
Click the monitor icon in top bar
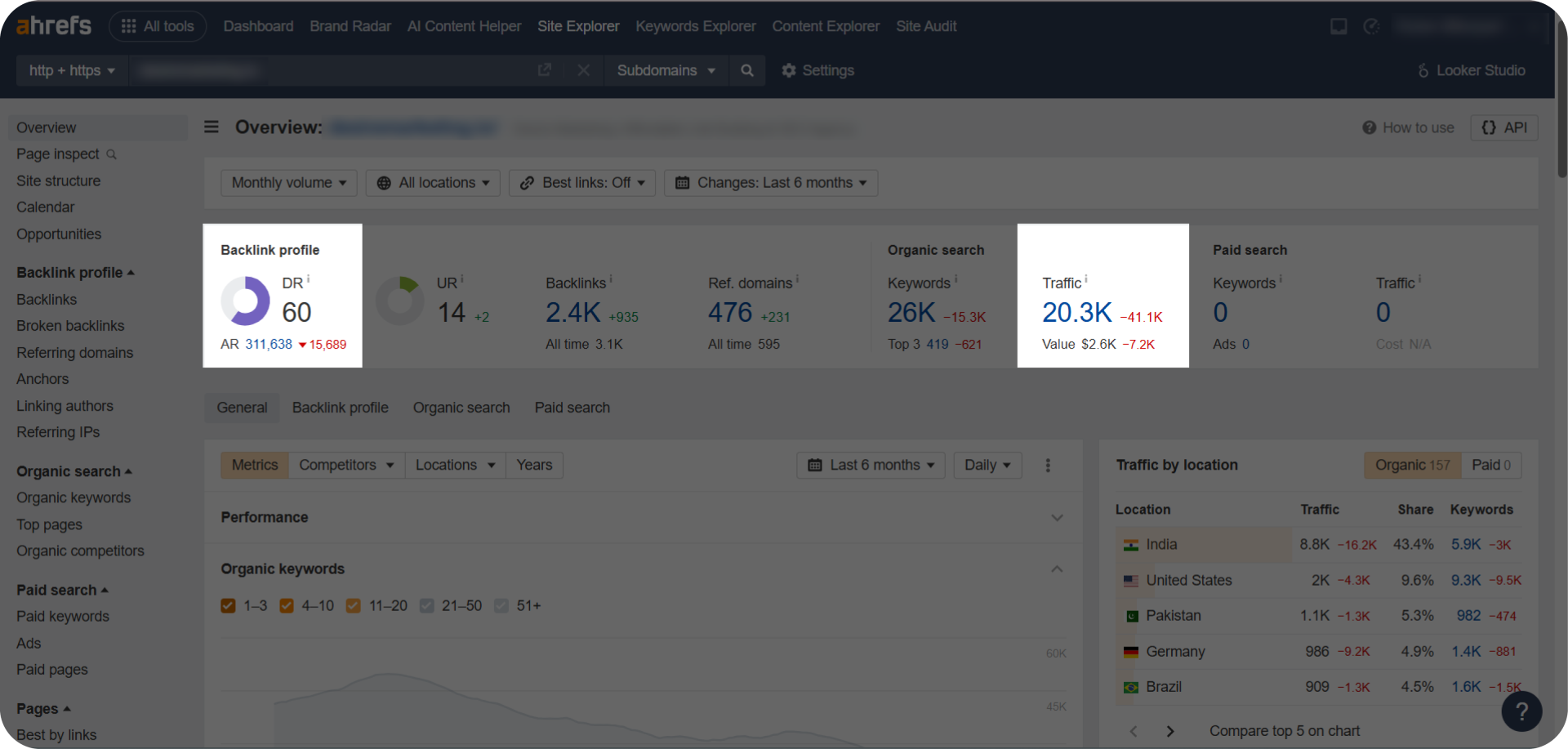pyautogui.click(x=1339, y=26)
